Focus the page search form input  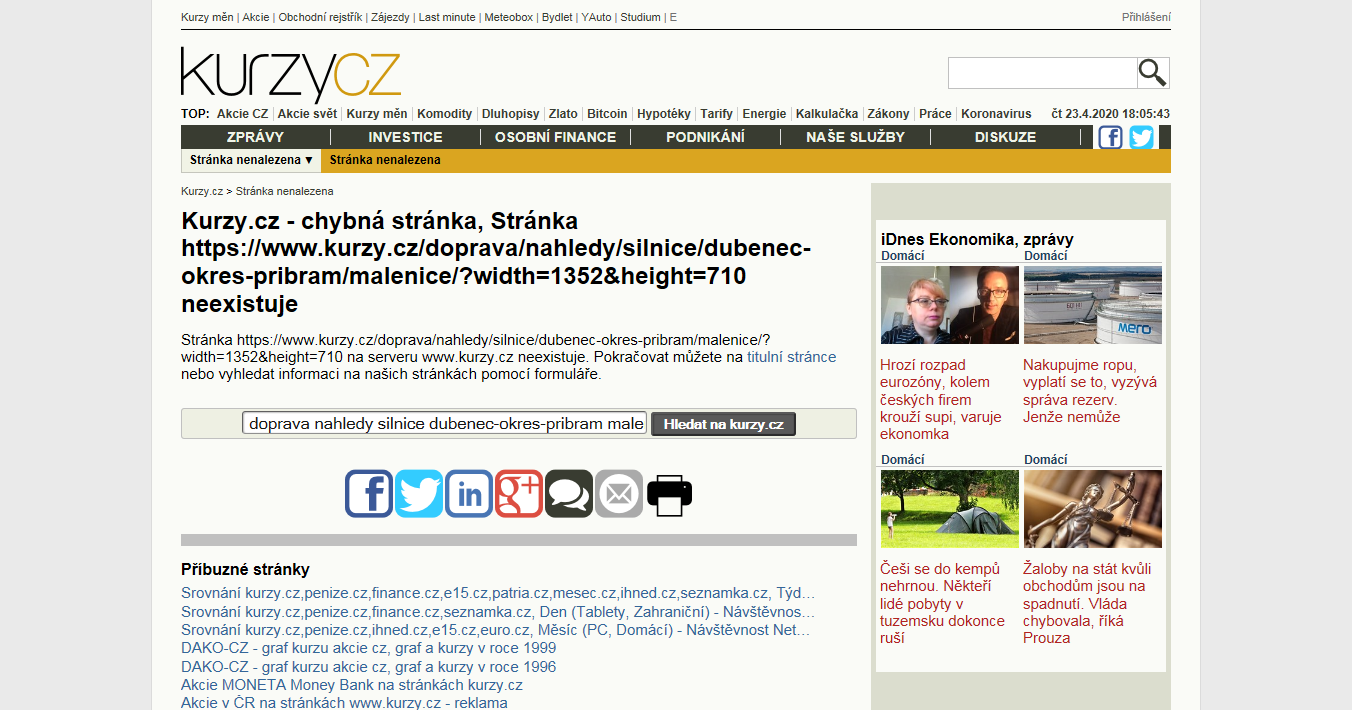445,423
